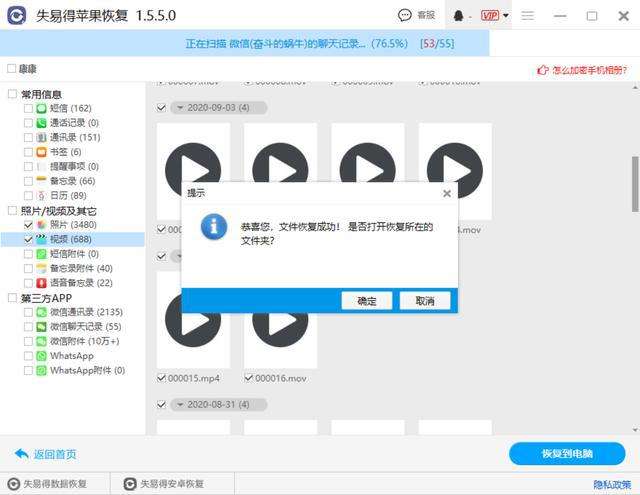This screenshot has width=640, height=495.
Task: Open the 隐私政策 privacy link
Action: tap(612, 484)
